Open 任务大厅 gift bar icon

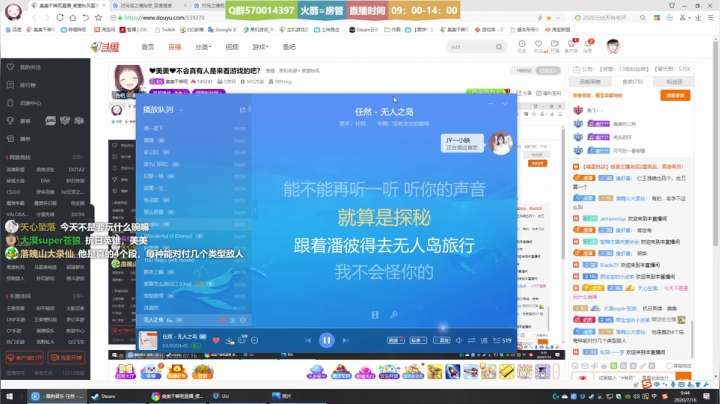coord(125,371)
